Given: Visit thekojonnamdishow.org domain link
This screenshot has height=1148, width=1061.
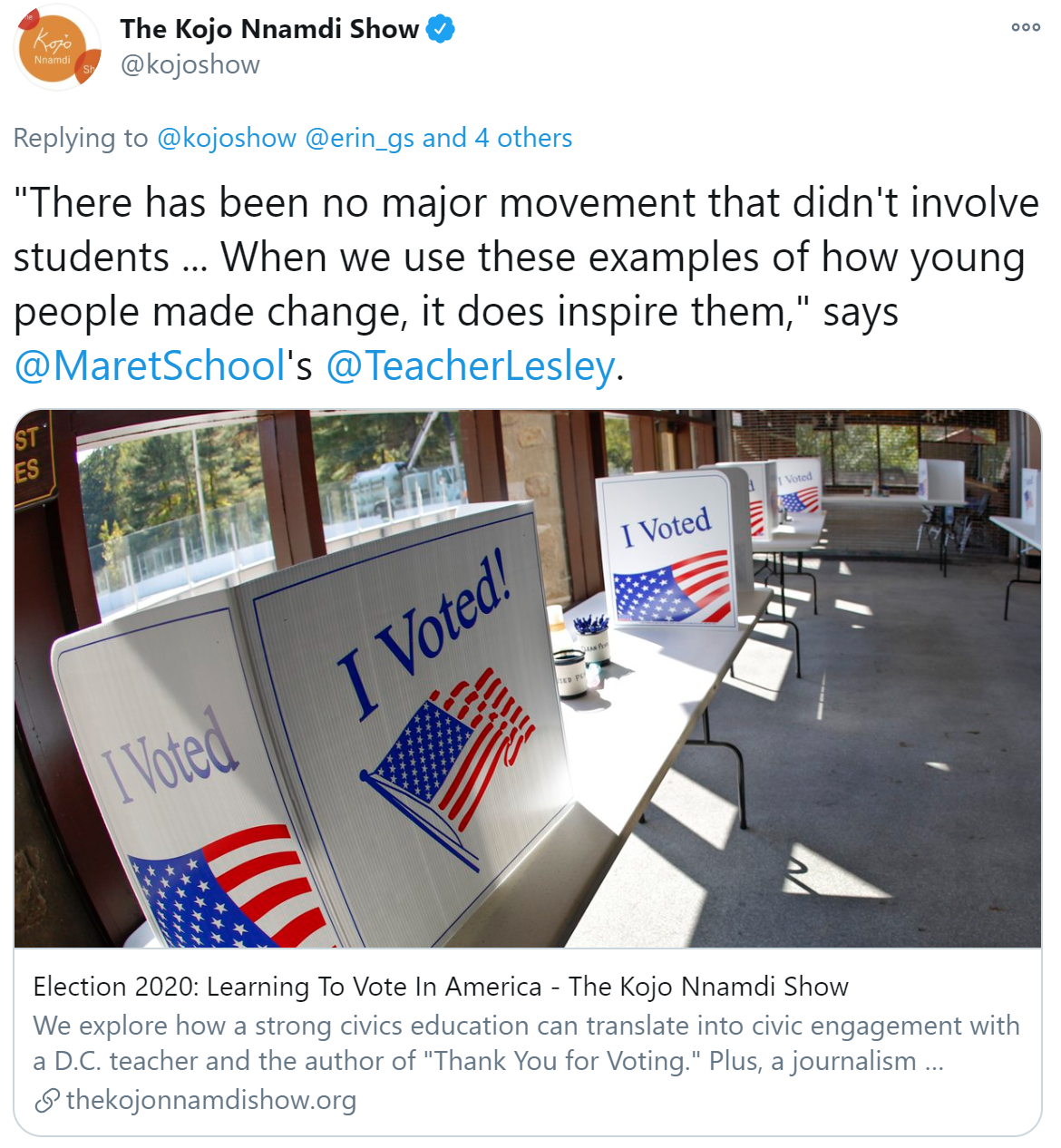Looking at the screenshot, I should point(211,1101).
